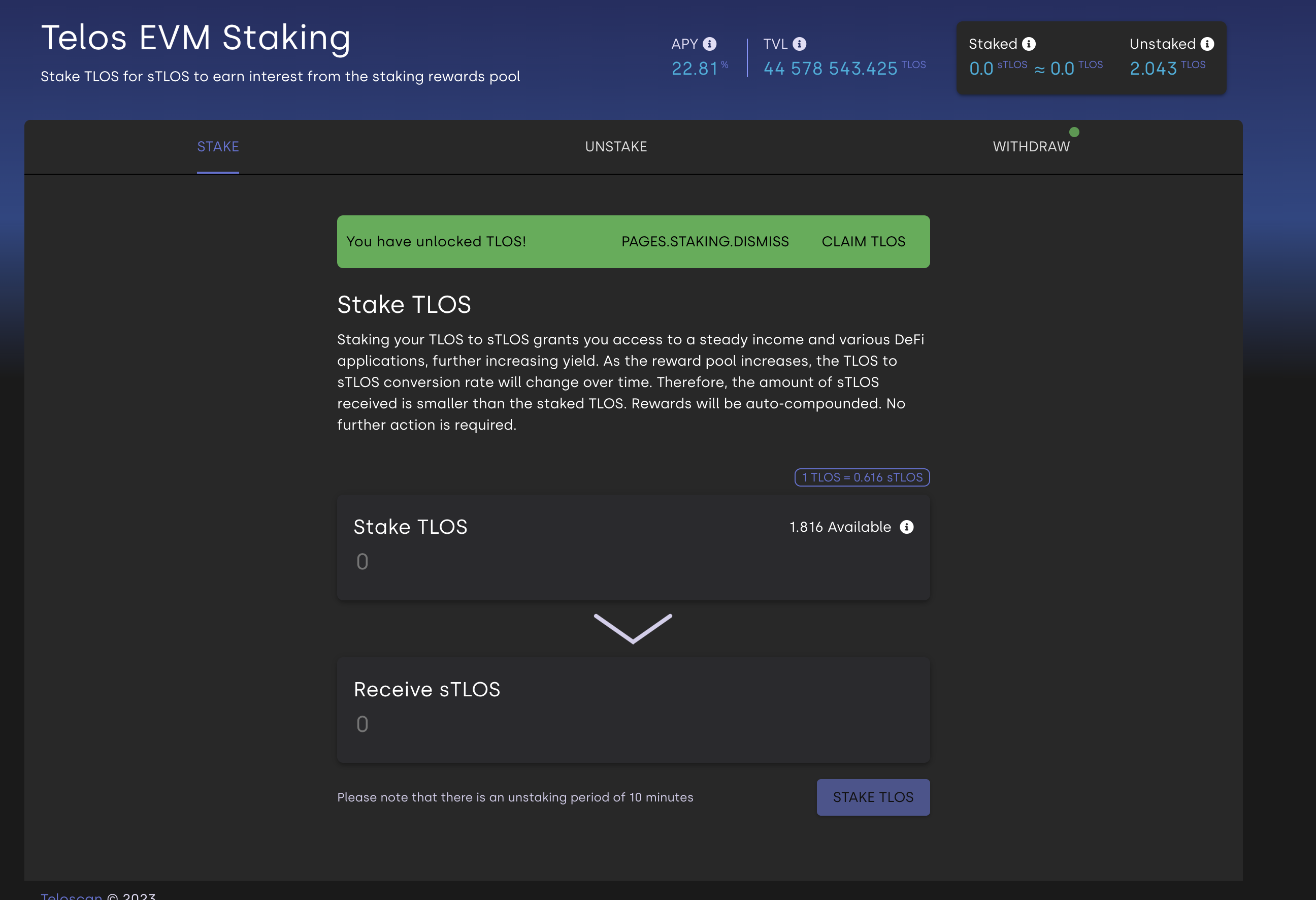Switch to the STAKE tab
The height and width of the screenshot is (900, 1316).
point(218,147)
